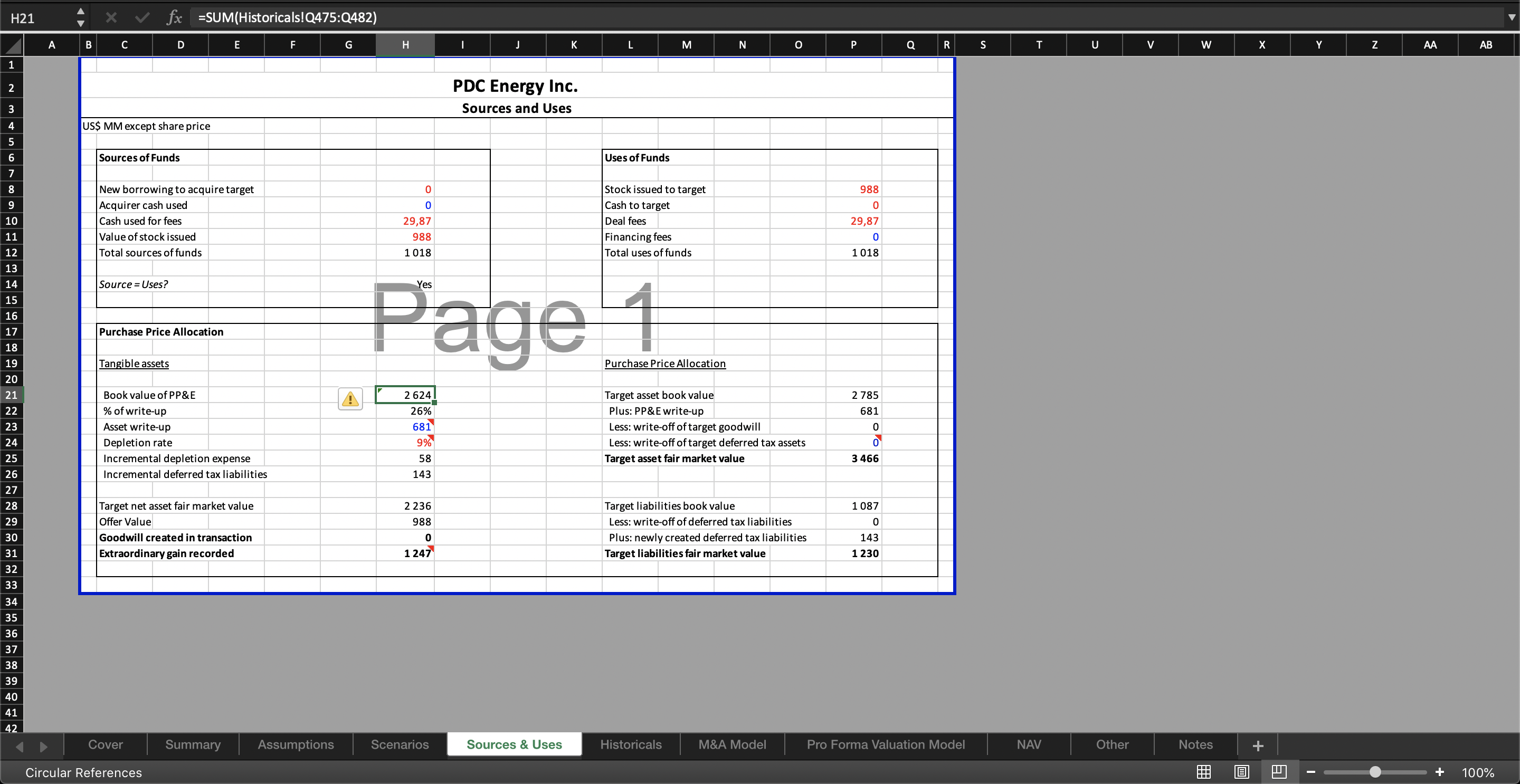Open the M&A Model sheet tab
This screenshot has width=1520, height=784.
pos(732,744)
